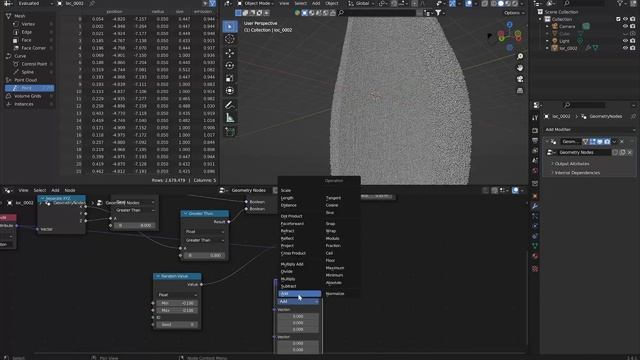Click the Max value field in Random Value
Viewport: 640px width, 360px height.
coord(177,311)
